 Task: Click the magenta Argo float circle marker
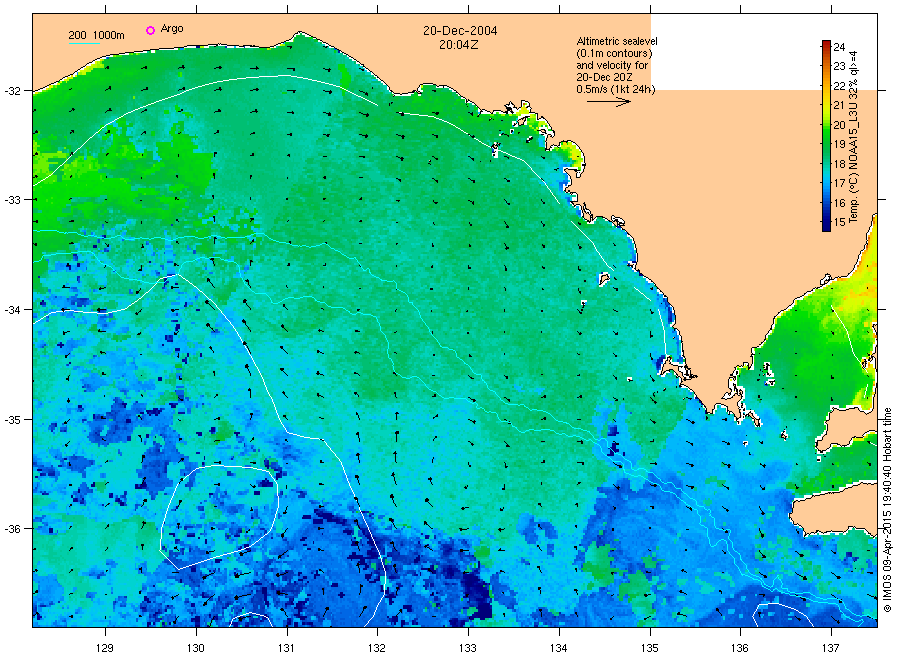click(150, 30)
